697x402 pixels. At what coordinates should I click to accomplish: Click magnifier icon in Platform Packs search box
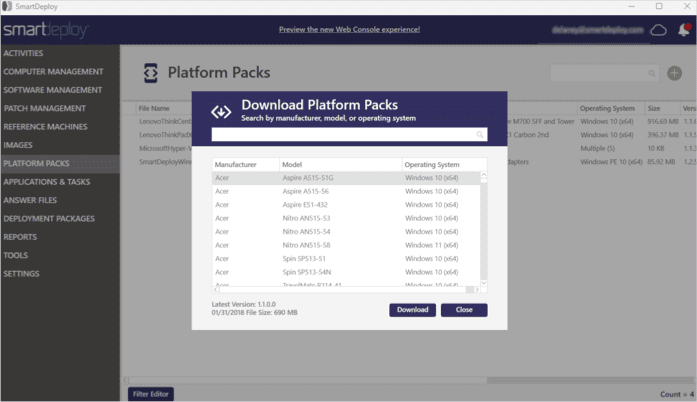pyautogui.click(x=652, y=73)
